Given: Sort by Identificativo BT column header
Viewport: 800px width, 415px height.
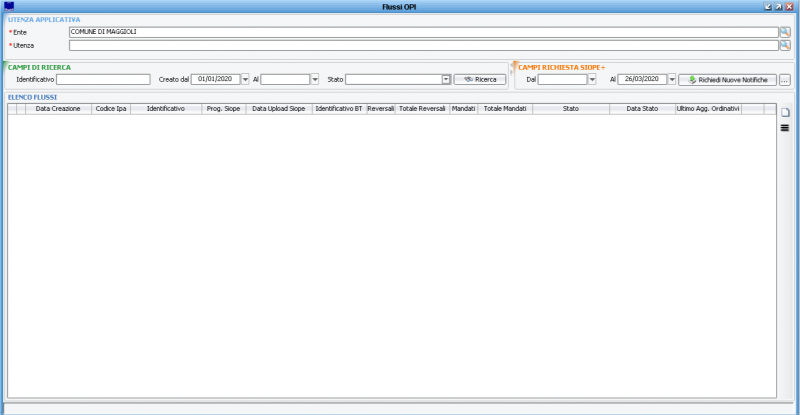Looking at the screenshot, I should pos(339,109).
